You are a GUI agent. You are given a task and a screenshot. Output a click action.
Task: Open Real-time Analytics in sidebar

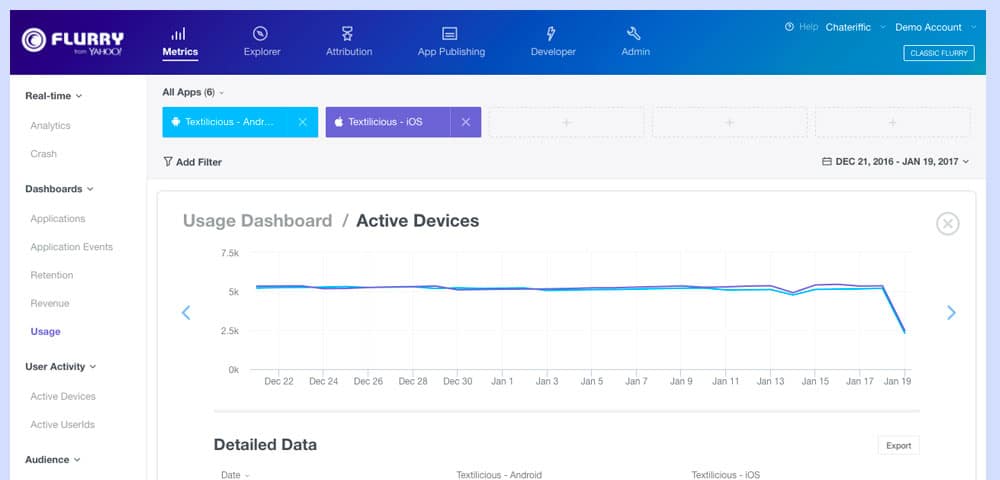tap(50, 126)
